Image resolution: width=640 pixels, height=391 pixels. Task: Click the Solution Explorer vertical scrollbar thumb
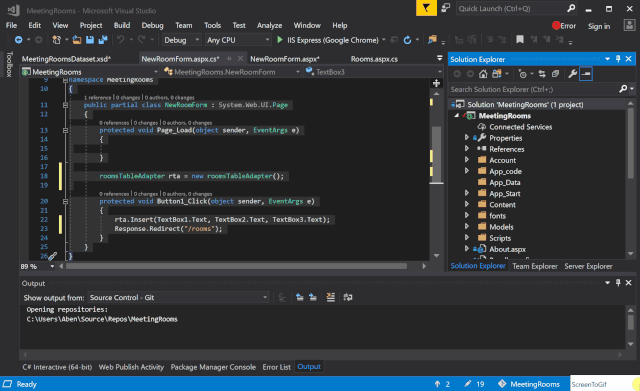click(x=631, y=143)
